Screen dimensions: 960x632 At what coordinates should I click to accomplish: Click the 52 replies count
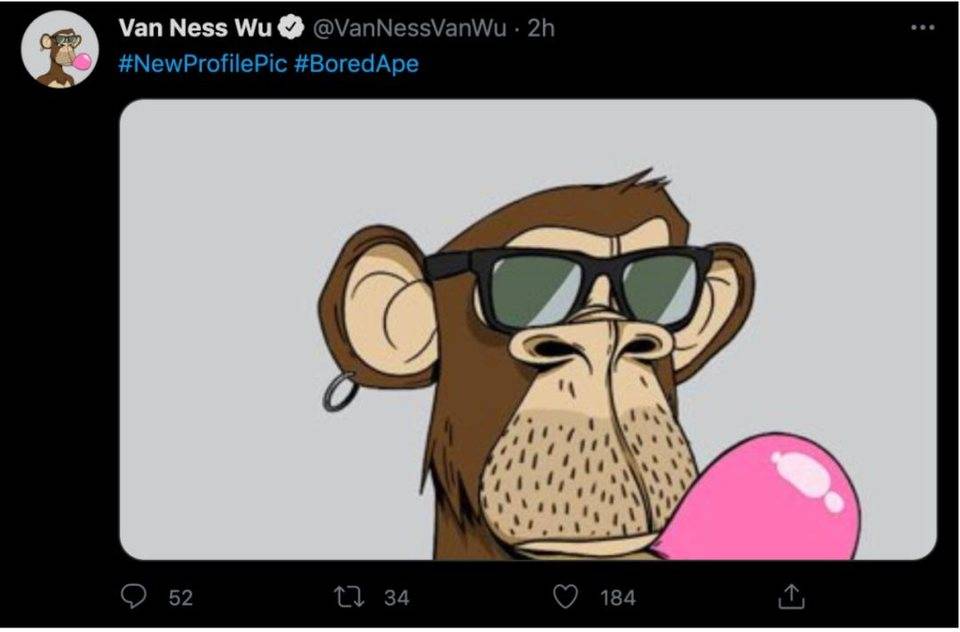tap(180, 598)
